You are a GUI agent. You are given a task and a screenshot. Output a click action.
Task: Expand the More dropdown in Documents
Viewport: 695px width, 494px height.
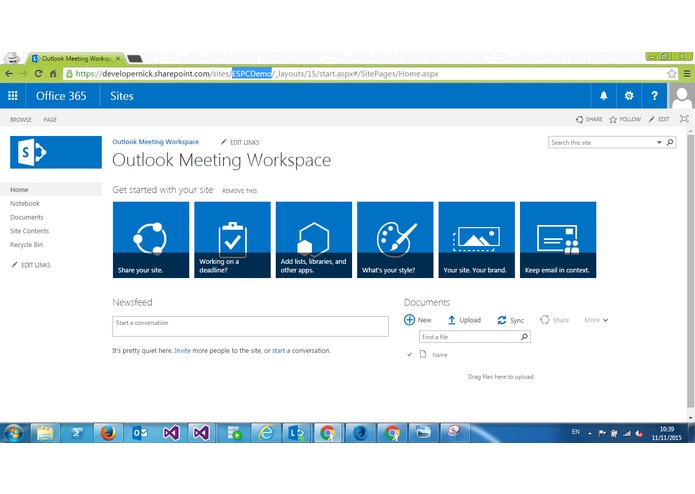point(596,320)
